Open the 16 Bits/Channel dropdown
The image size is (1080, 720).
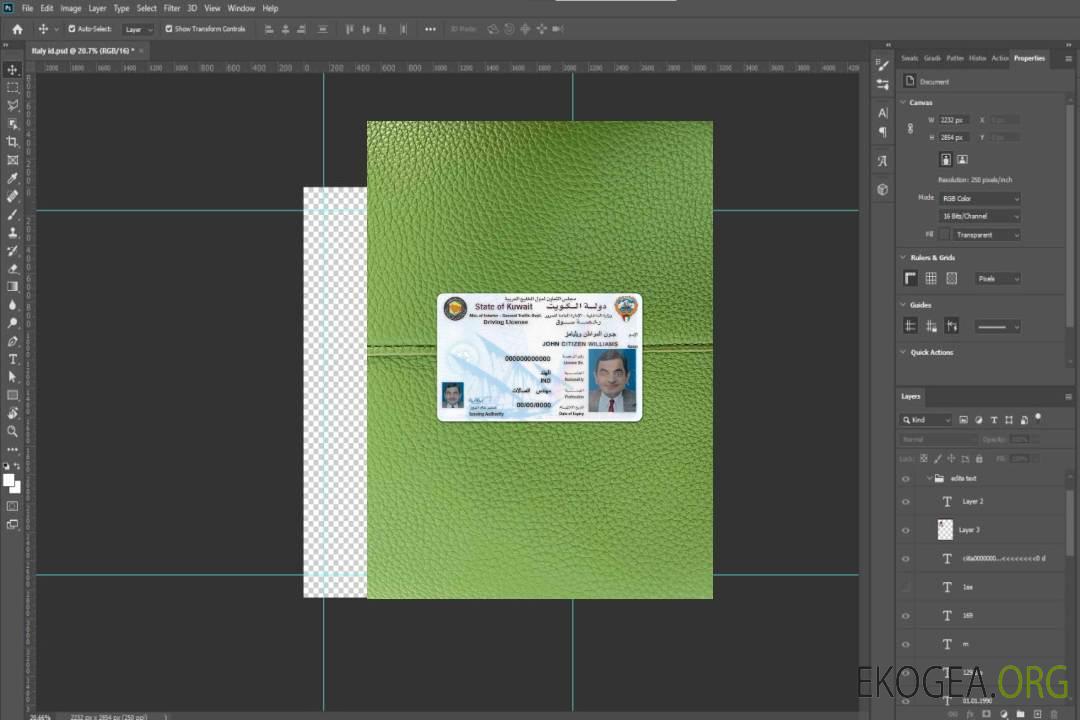coord(979,216)
